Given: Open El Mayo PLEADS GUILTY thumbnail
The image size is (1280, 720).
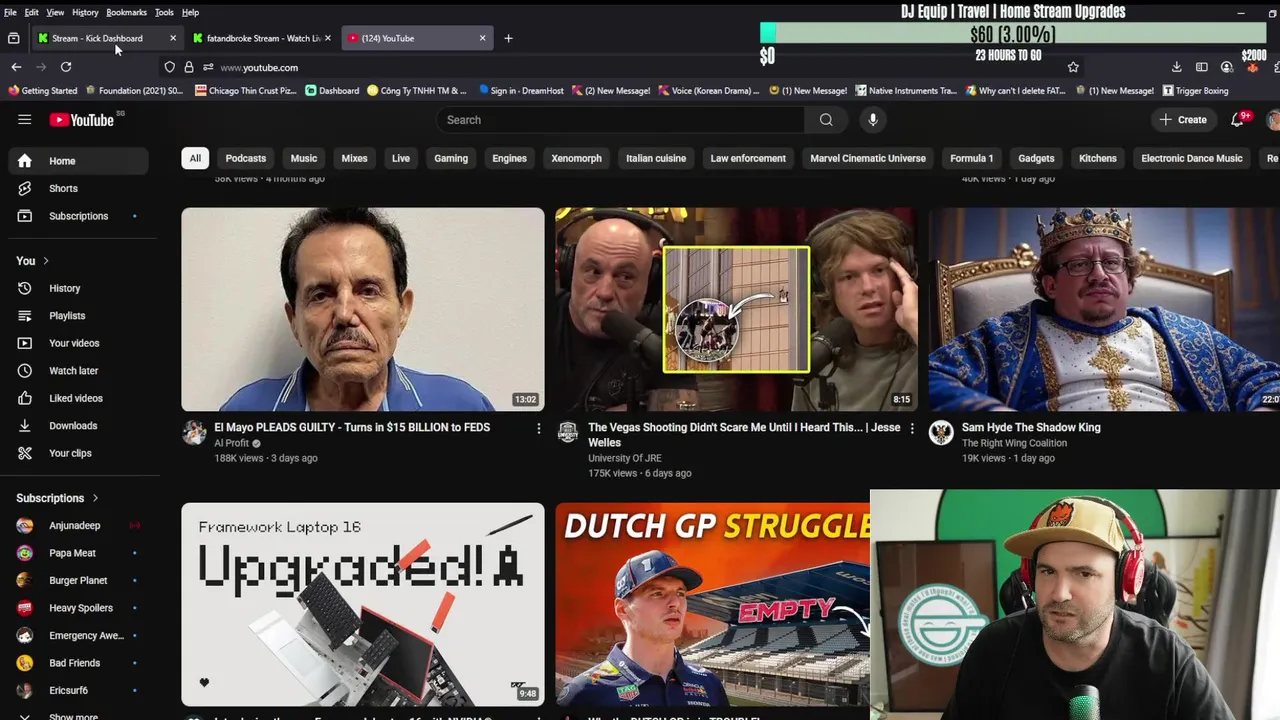Looking at the screenshot, I should (363, 309).
